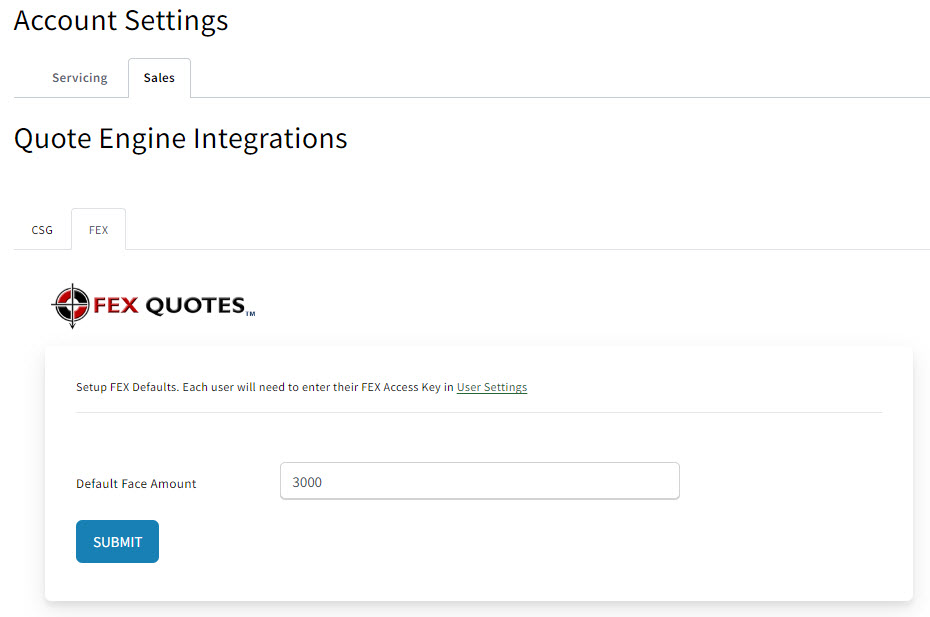
Task: Click the Account Settings heading
Action: [121, 21]
